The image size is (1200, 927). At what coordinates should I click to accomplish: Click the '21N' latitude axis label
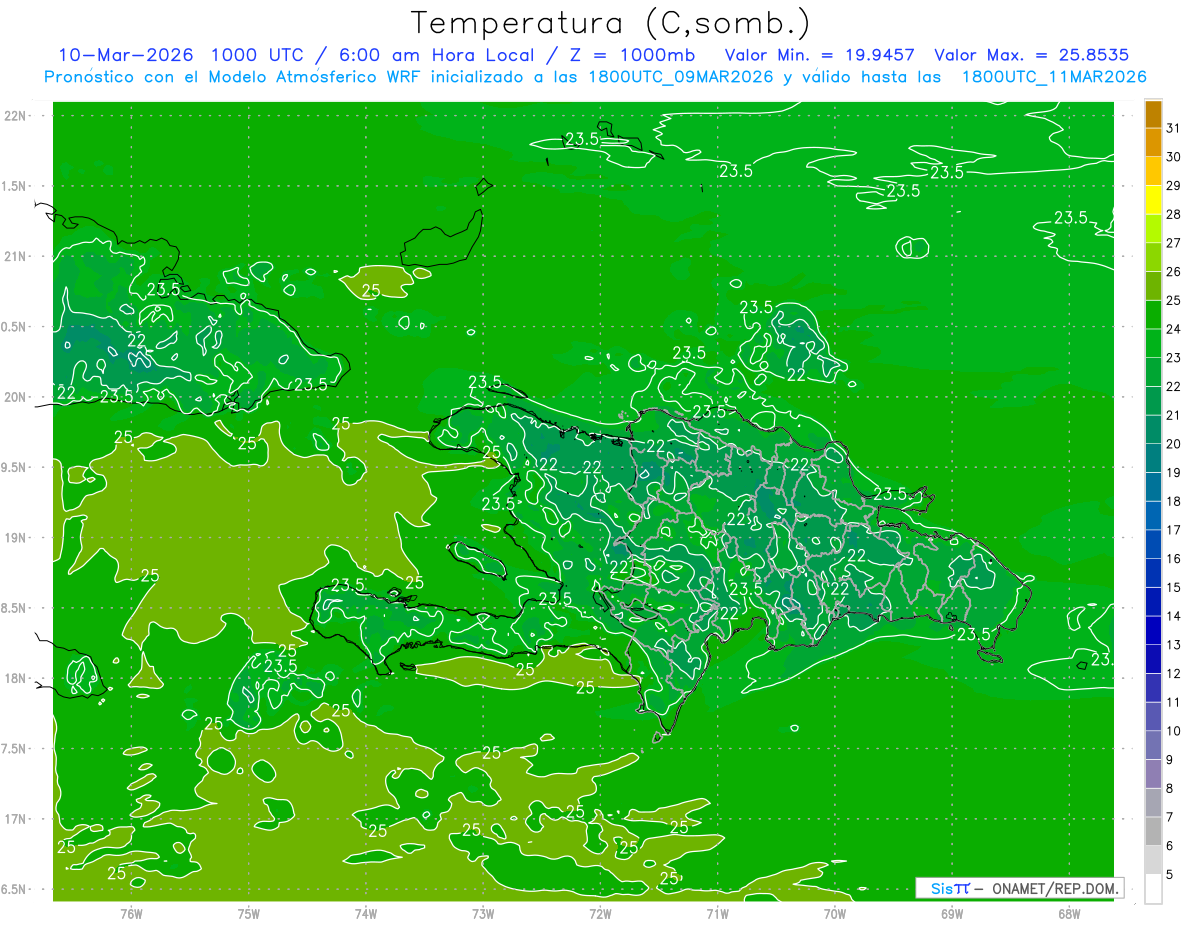coord(15,257)
